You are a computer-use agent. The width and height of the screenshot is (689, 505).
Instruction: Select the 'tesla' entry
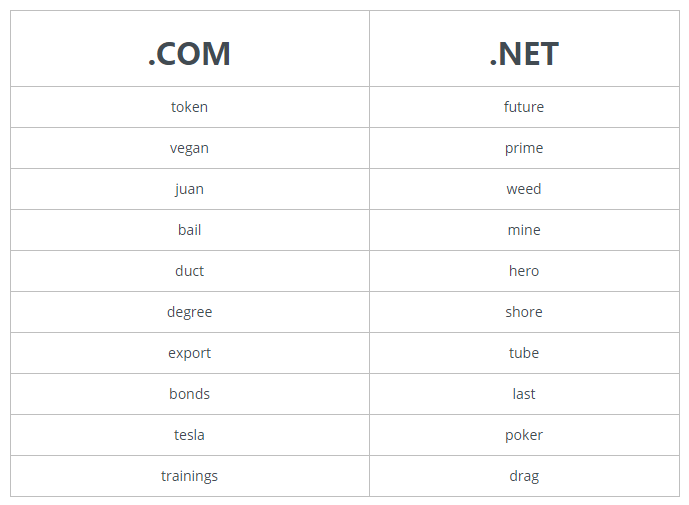click(x=189, y=435)
